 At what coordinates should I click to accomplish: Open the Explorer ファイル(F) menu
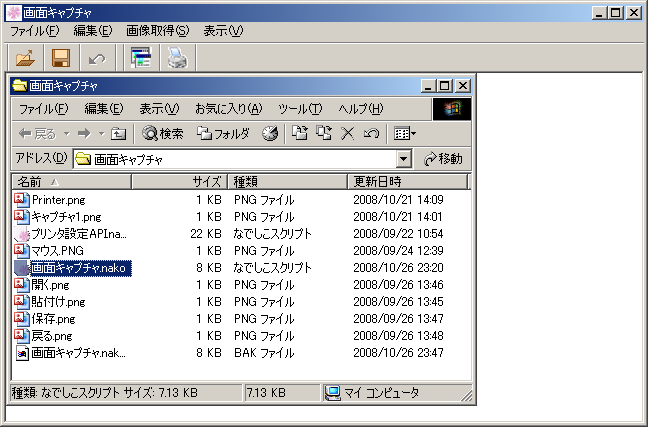pyautogui.click(x=44, y=109)
